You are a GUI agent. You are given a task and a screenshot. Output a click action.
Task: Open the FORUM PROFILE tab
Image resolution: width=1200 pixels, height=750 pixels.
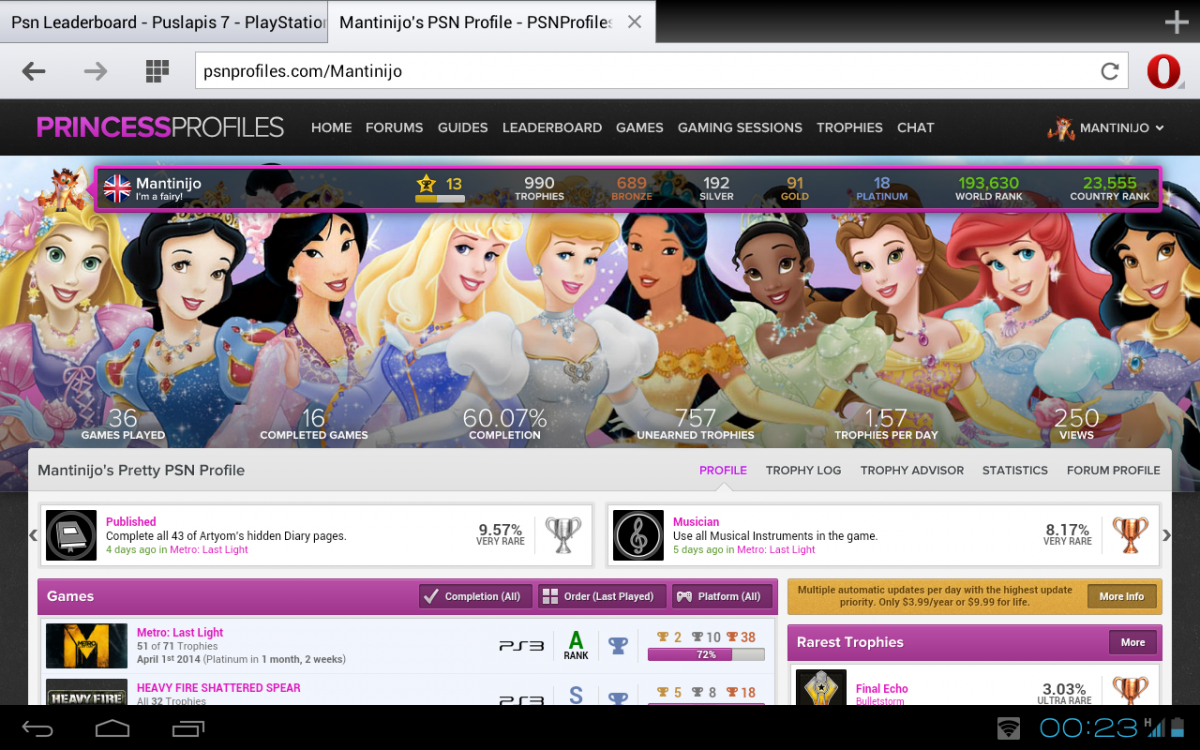point(1114,470)
